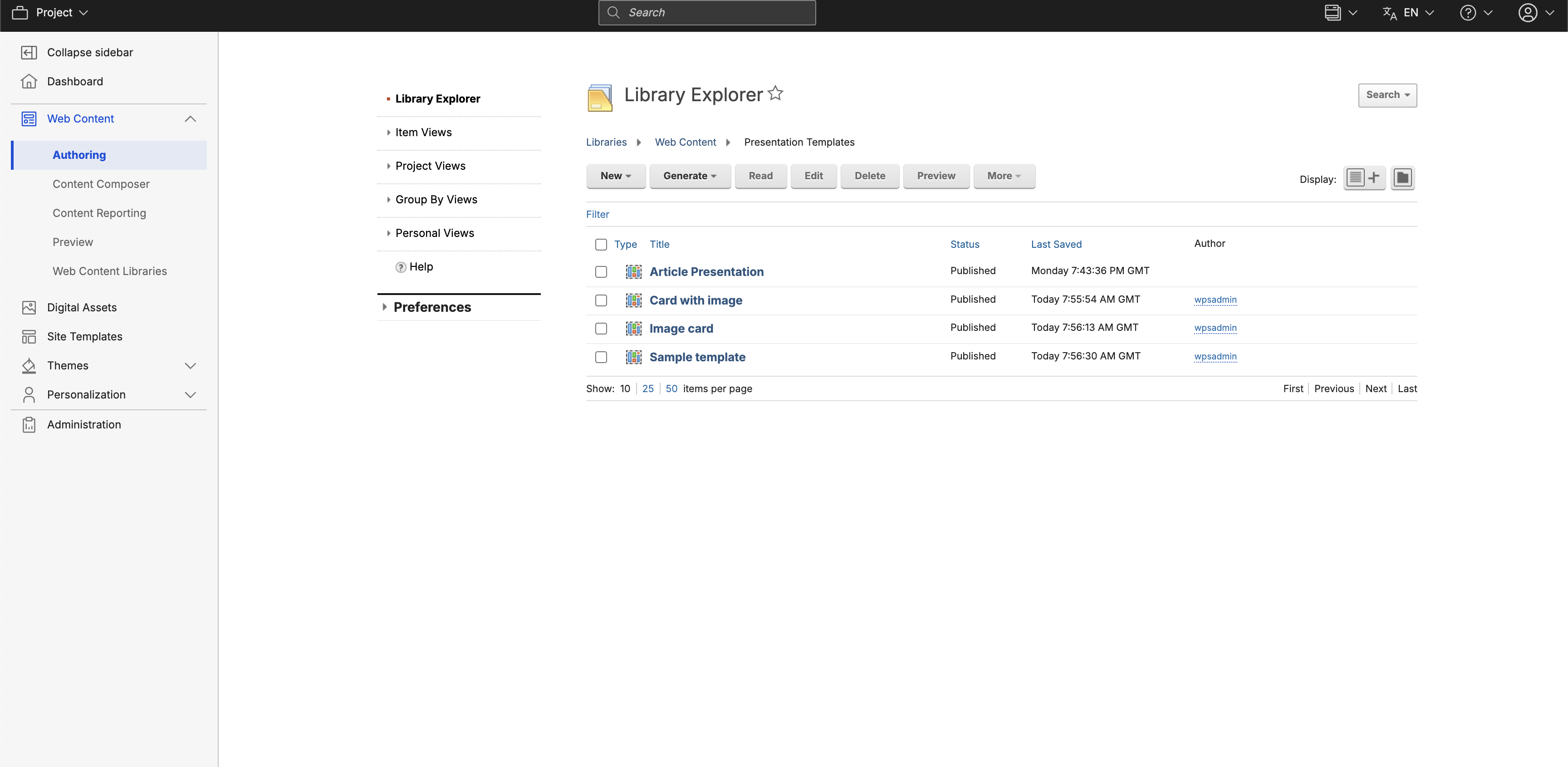1568x767 pixels.
Task: Open Dashboard via the home icon
Action: pos(29,82)
